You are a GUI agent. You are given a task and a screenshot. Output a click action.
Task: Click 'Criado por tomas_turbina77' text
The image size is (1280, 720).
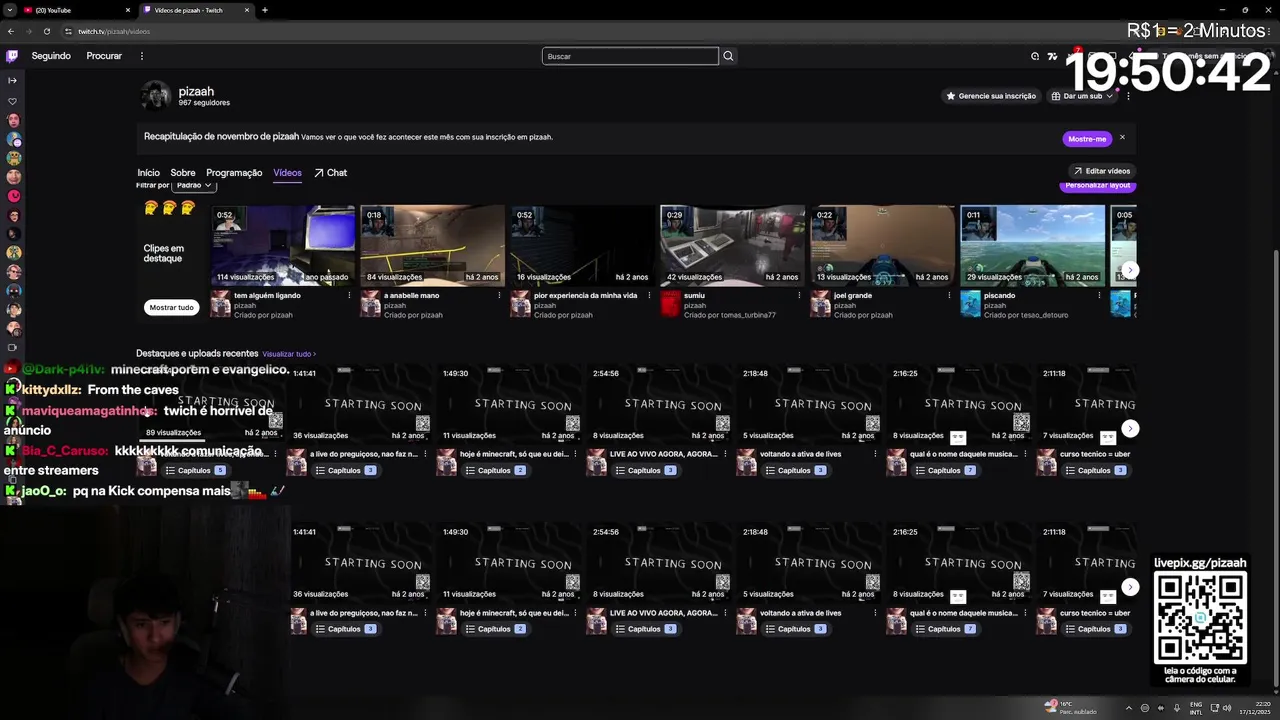730,315
